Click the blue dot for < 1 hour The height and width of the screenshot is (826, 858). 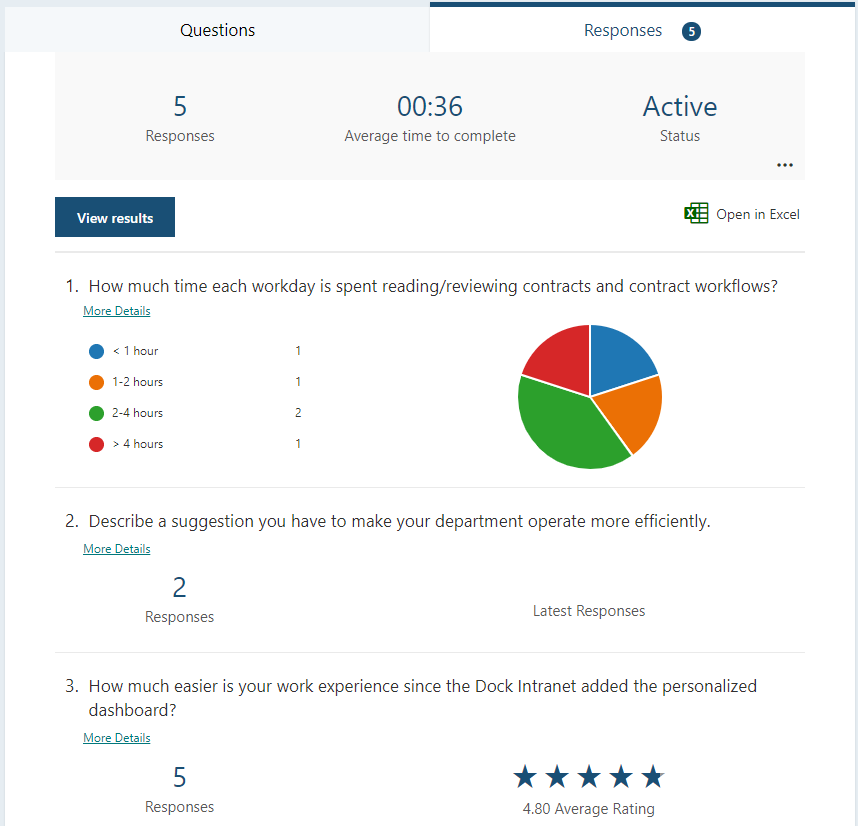click(x=95, y=351)
